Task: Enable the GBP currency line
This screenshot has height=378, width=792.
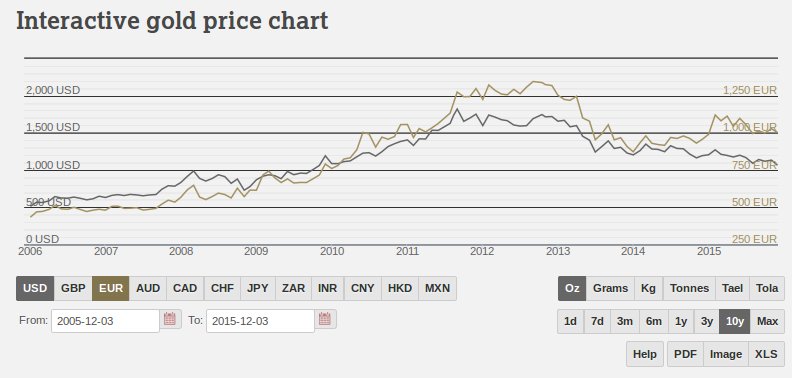Action: [x=73, y=288]
